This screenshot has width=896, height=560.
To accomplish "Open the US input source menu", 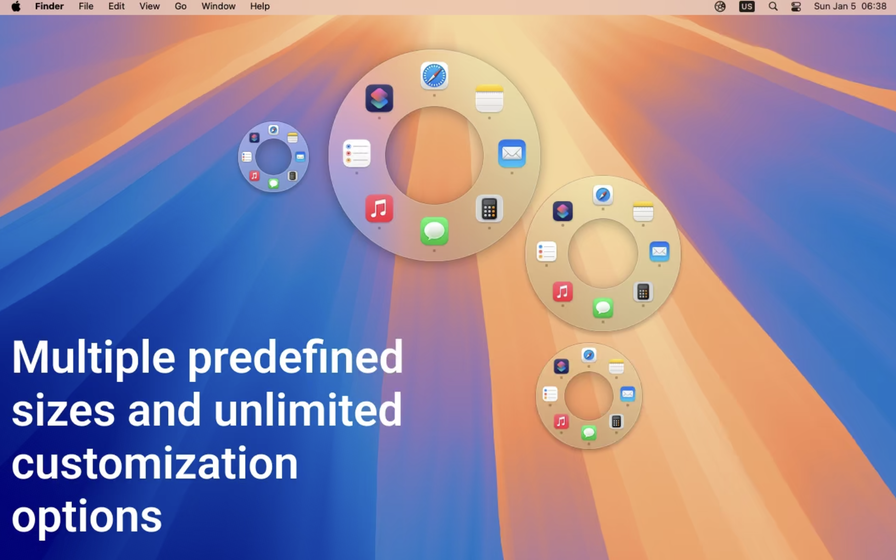I will 746,7.
